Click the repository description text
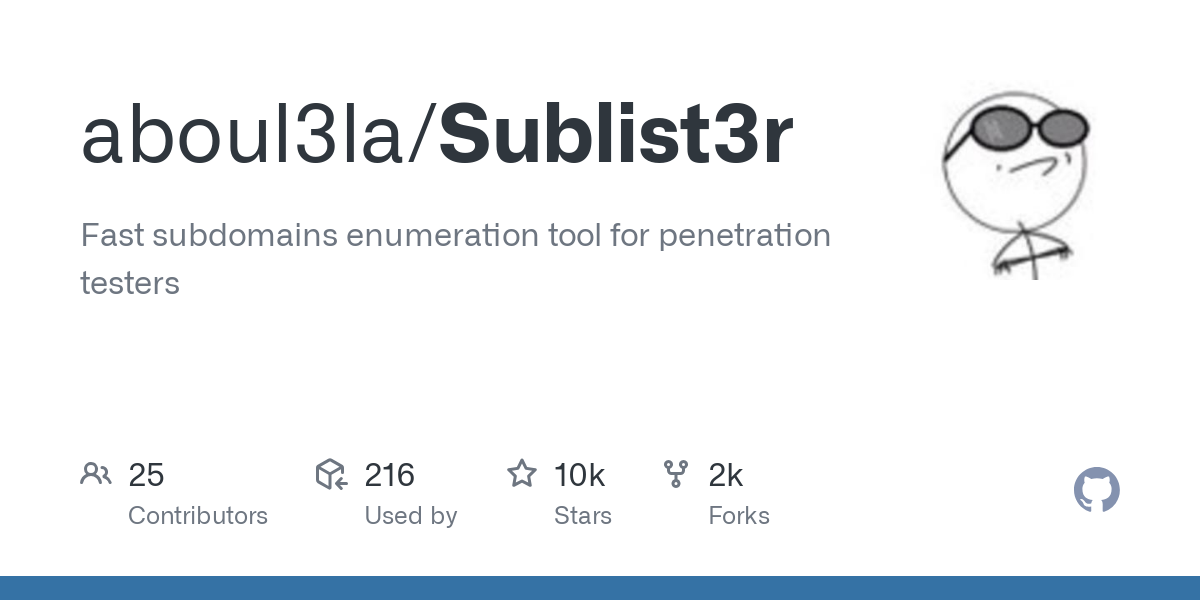The height and width of the screenshot is (600, 1200). [455, 259]
